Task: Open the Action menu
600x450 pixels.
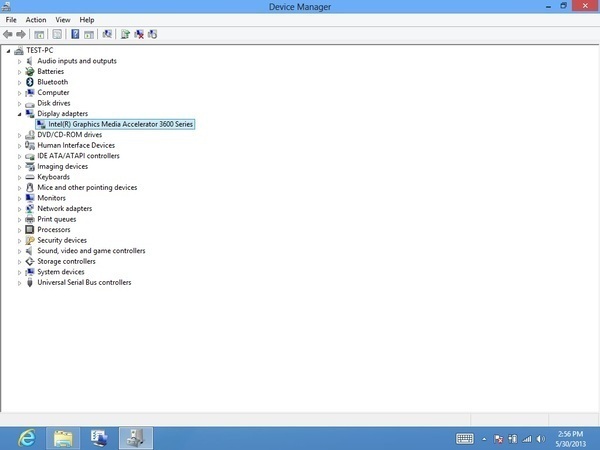Action: click(36, 19)
